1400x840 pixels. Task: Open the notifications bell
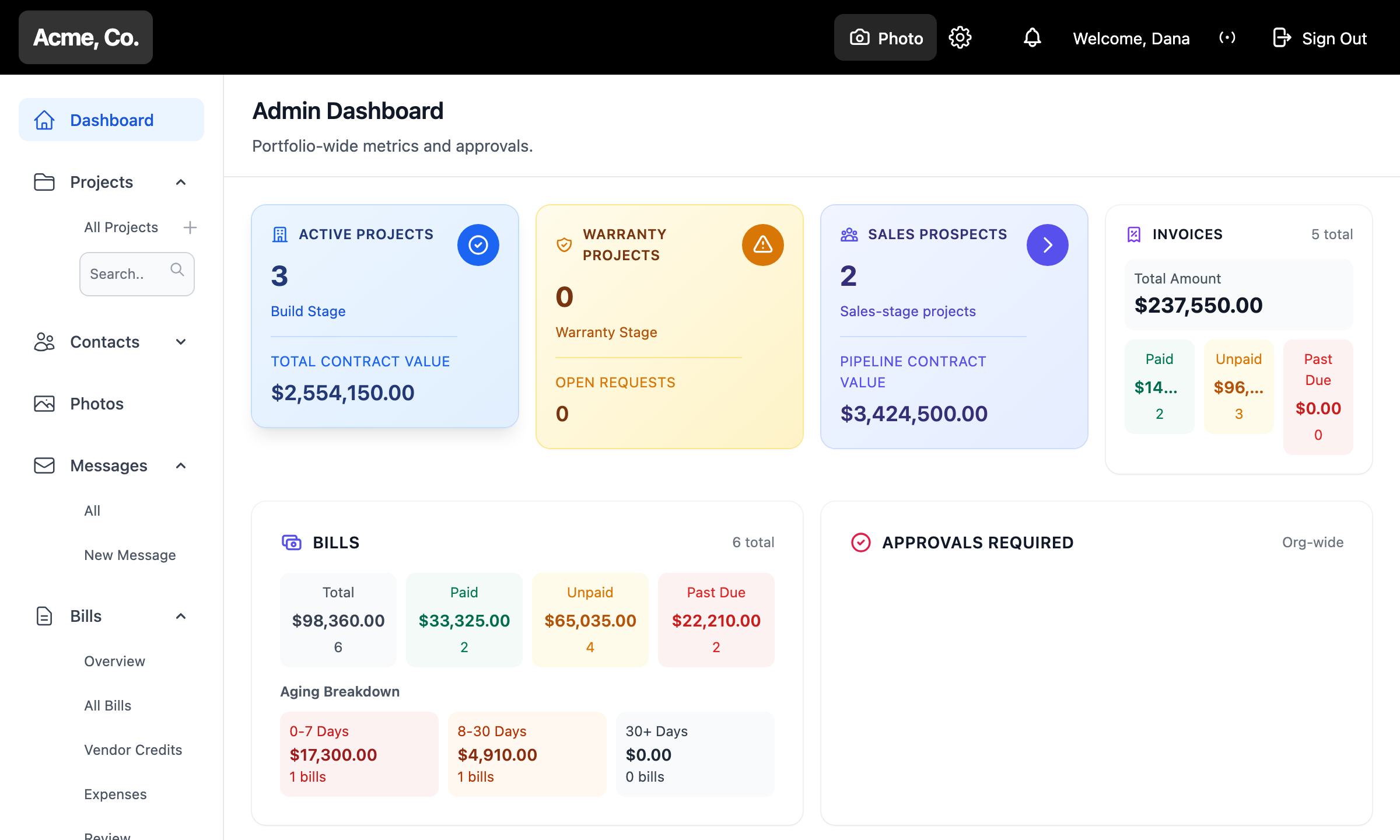coord(1032,38)
